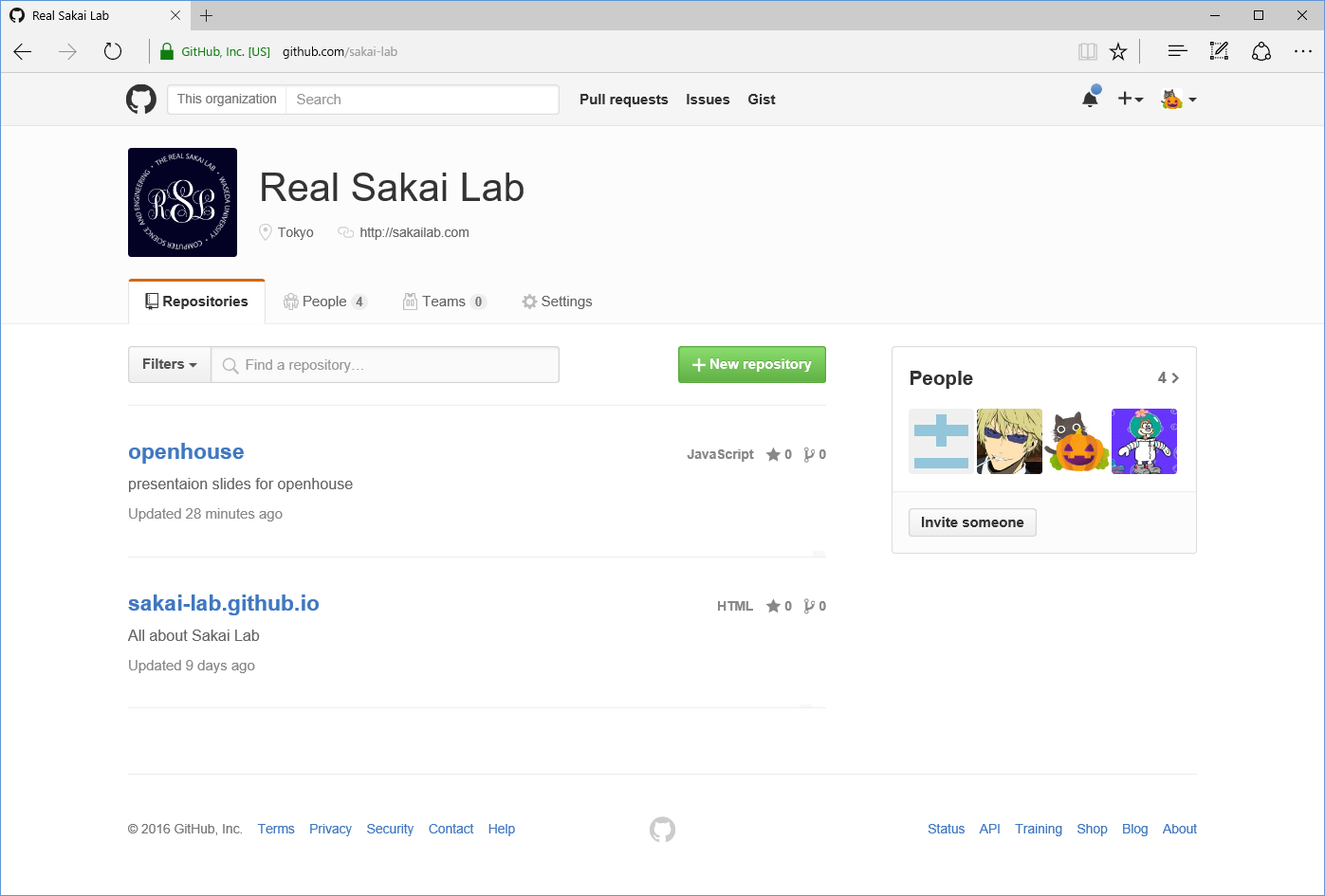
Task: Switch to the People tab
Action: click(x=325, y=302)
